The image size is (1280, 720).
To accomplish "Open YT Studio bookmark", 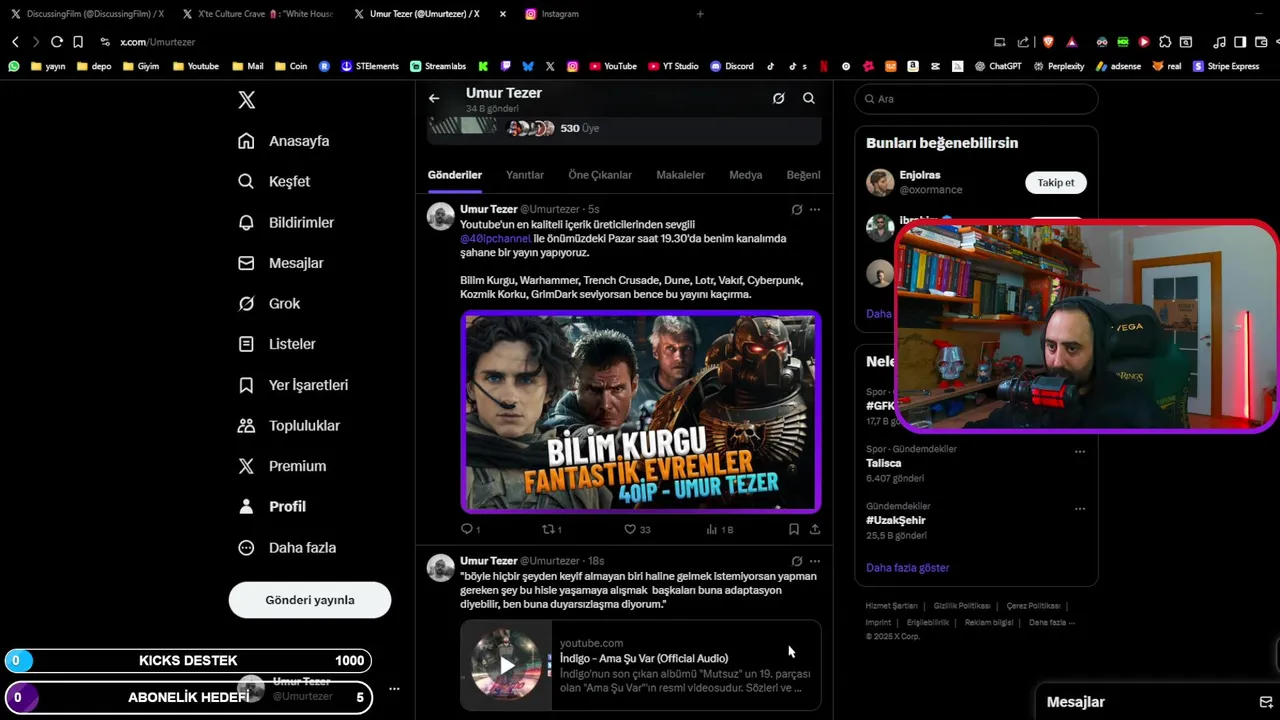I will tap(673, 66).
